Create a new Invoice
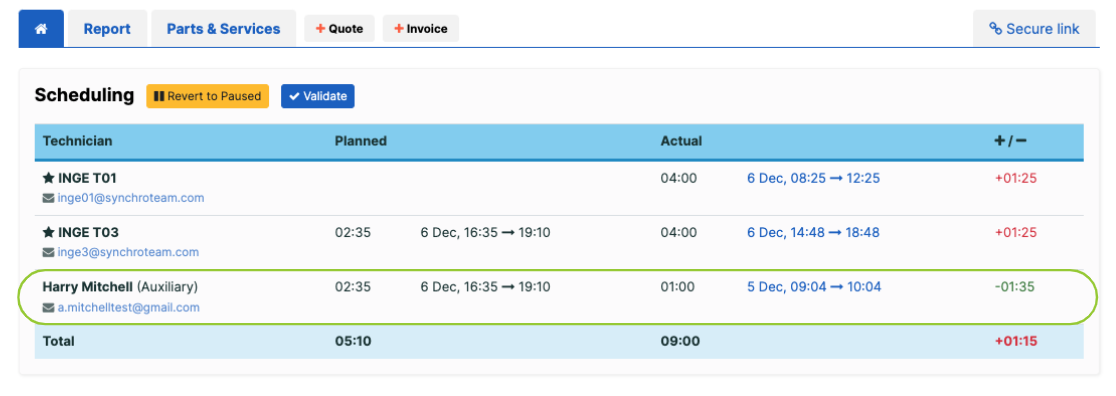The height and width of the screenshot is (396, 1116). tap(421, 28)
